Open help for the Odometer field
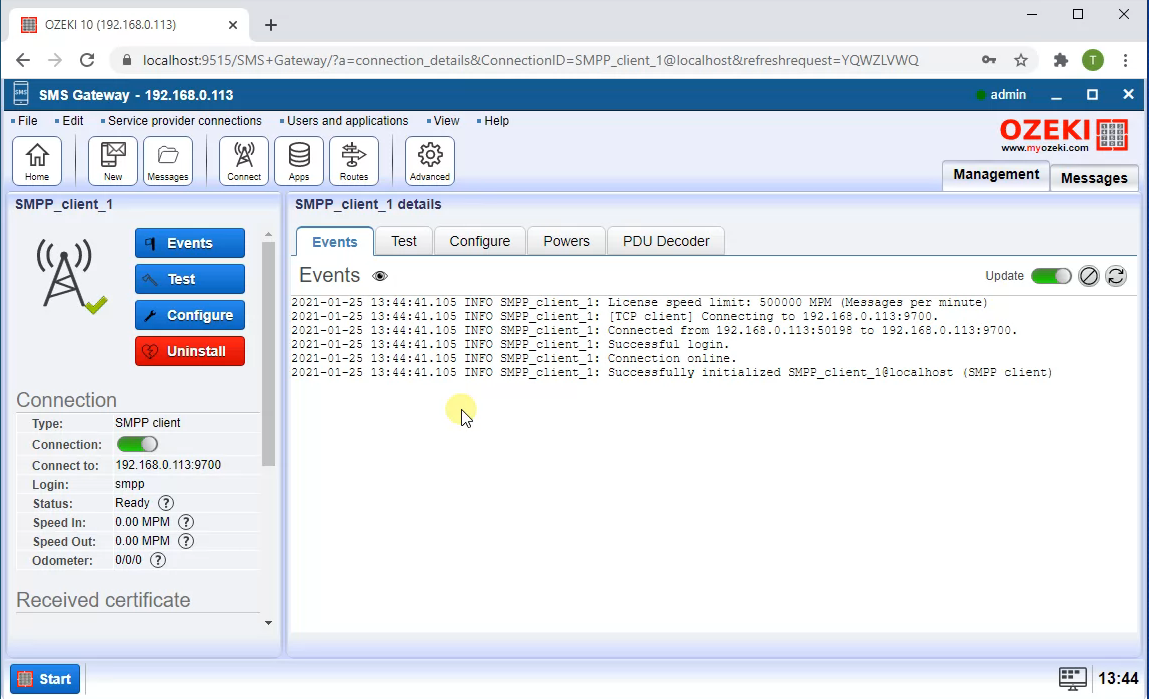This screenshot has height=699, width=1149. 158,561
